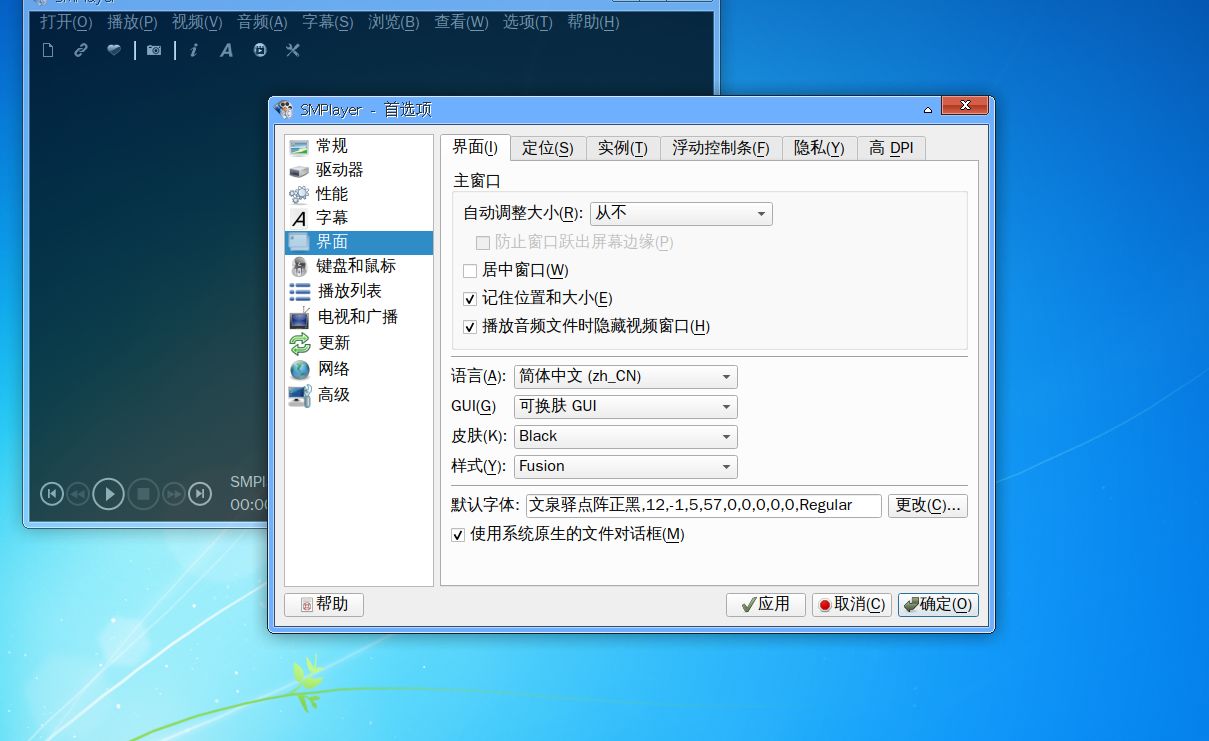Open the 查看 menu in SMPlayer
1209x741 pixels.
(461, 22)
